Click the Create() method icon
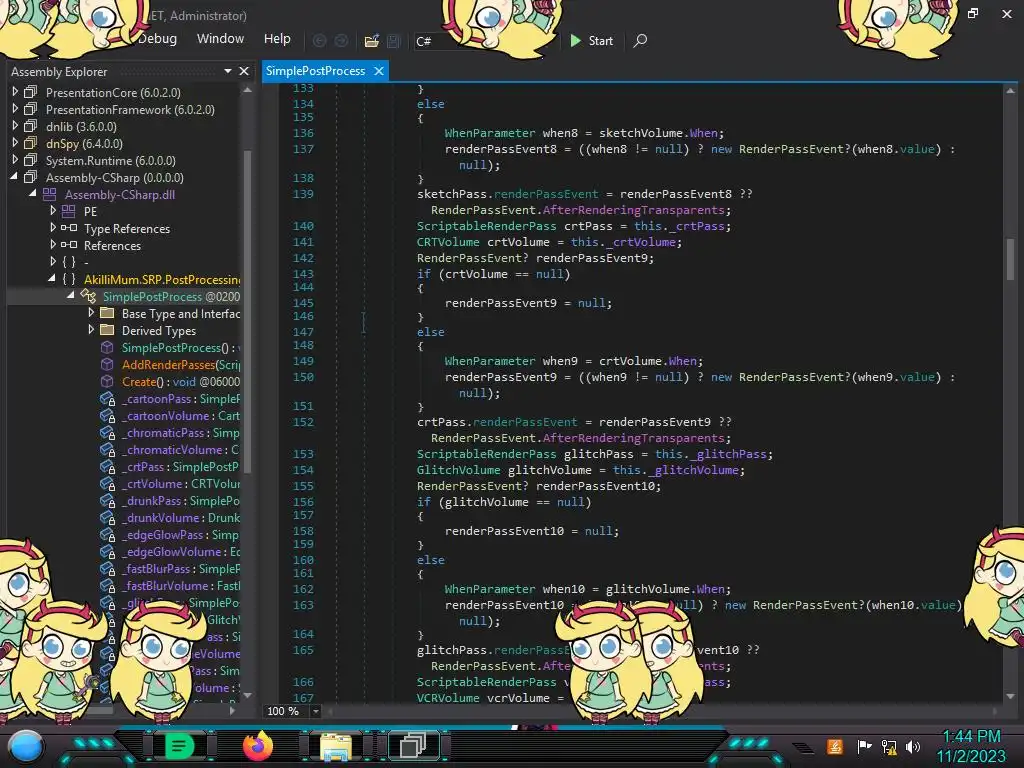The width and height of the screenshot is (1024, 768). (x=107, y=381)
